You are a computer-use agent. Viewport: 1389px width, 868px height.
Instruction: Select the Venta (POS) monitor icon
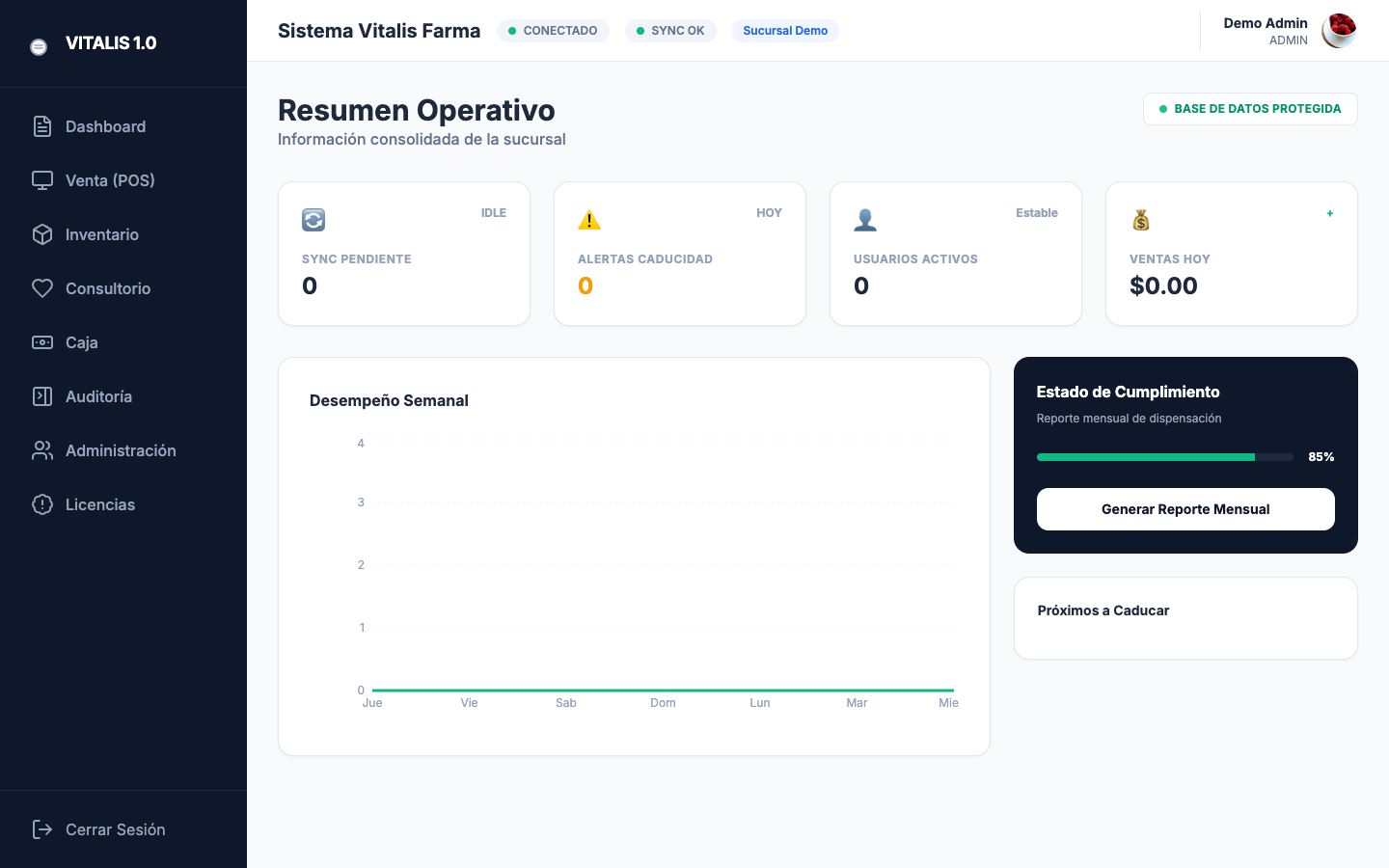(x=41, y=180)
